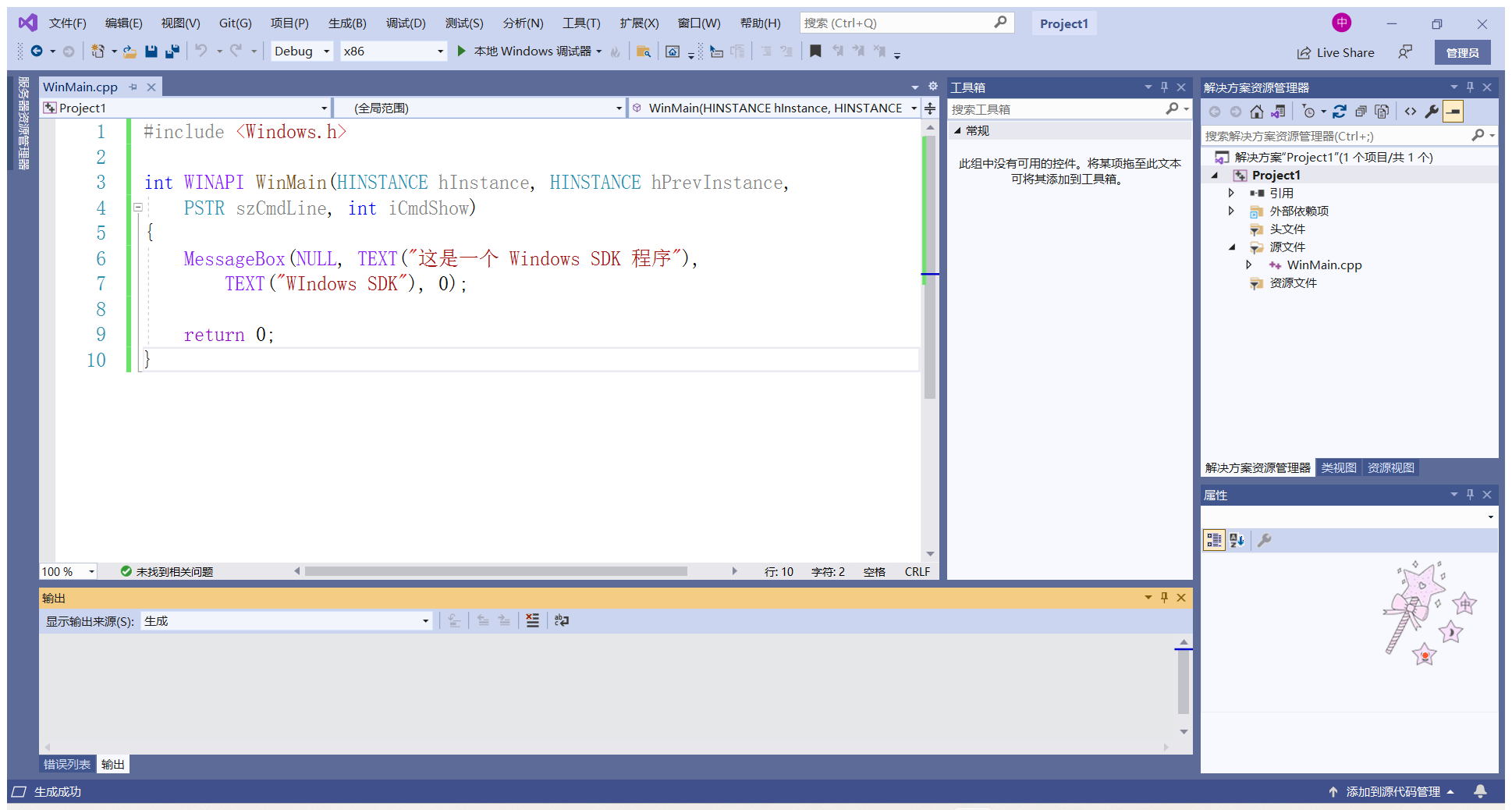This screenshot has width=1512, height=810.
Task: Click the Redo arrow icon
Action: coord(236,52)
